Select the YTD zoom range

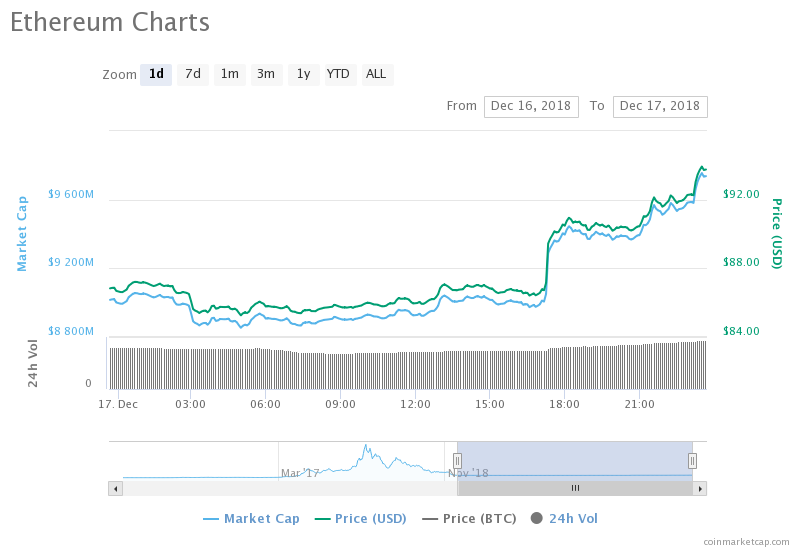[x=340, y=74]
